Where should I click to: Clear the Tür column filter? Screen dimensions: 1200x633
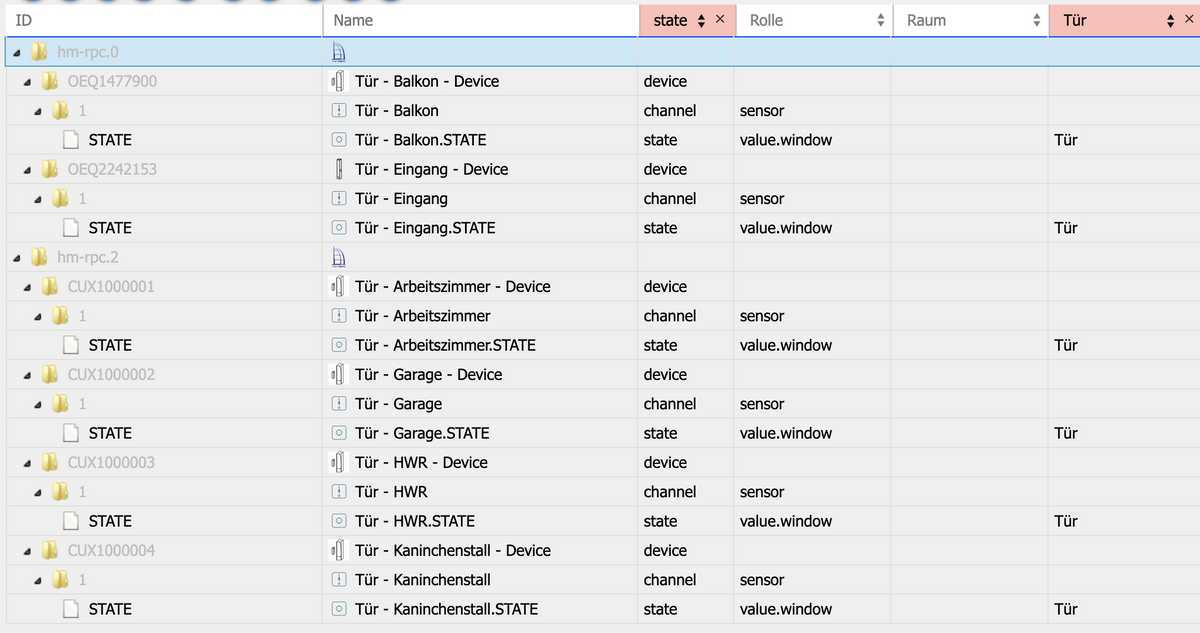pos(1187,20)
